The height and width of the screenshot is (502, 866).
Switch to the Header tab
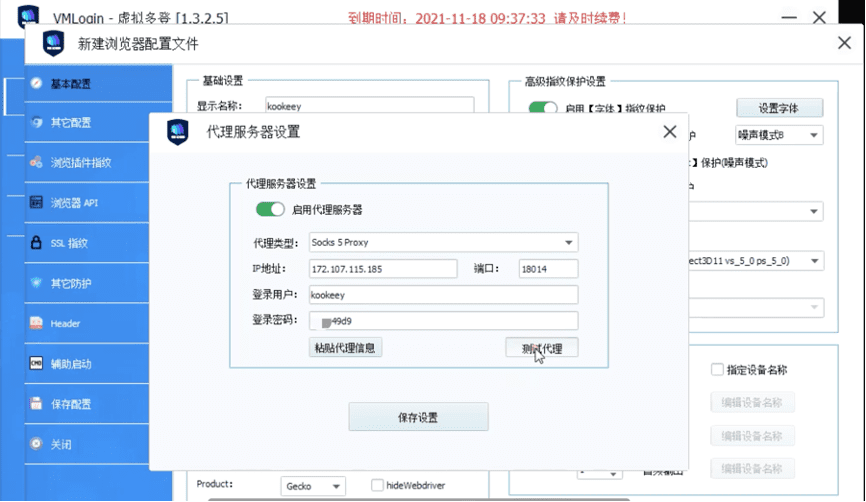click(87, 323)
